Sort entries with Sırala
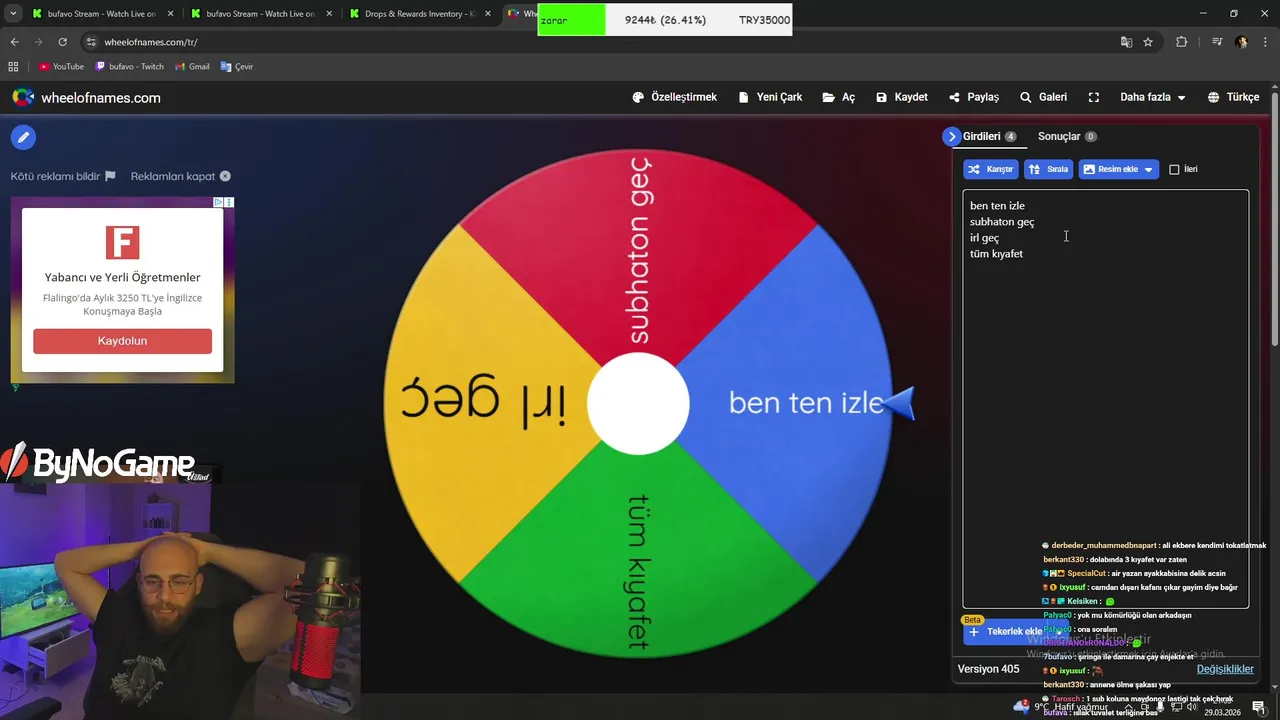Screen dimensions: 1280x720 click(1048, 169)
